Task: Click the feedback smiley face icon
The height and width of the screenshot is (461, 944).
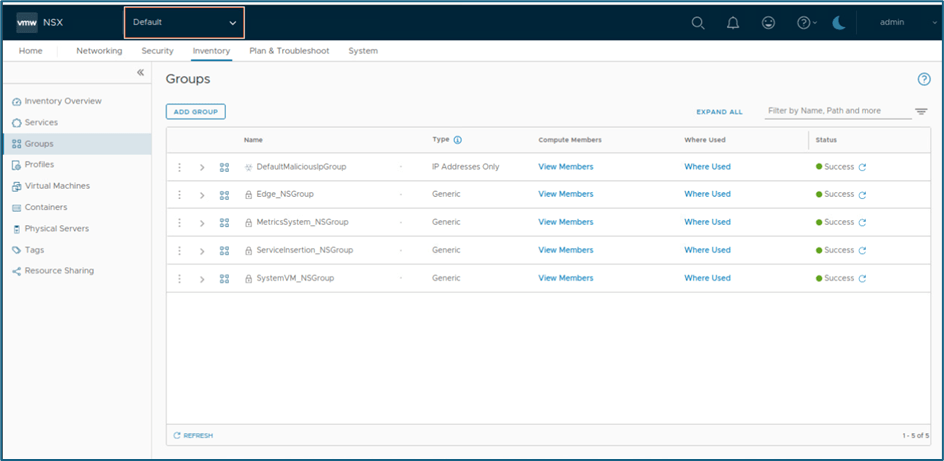Action: pyautogui.click(x=768, y=23)
